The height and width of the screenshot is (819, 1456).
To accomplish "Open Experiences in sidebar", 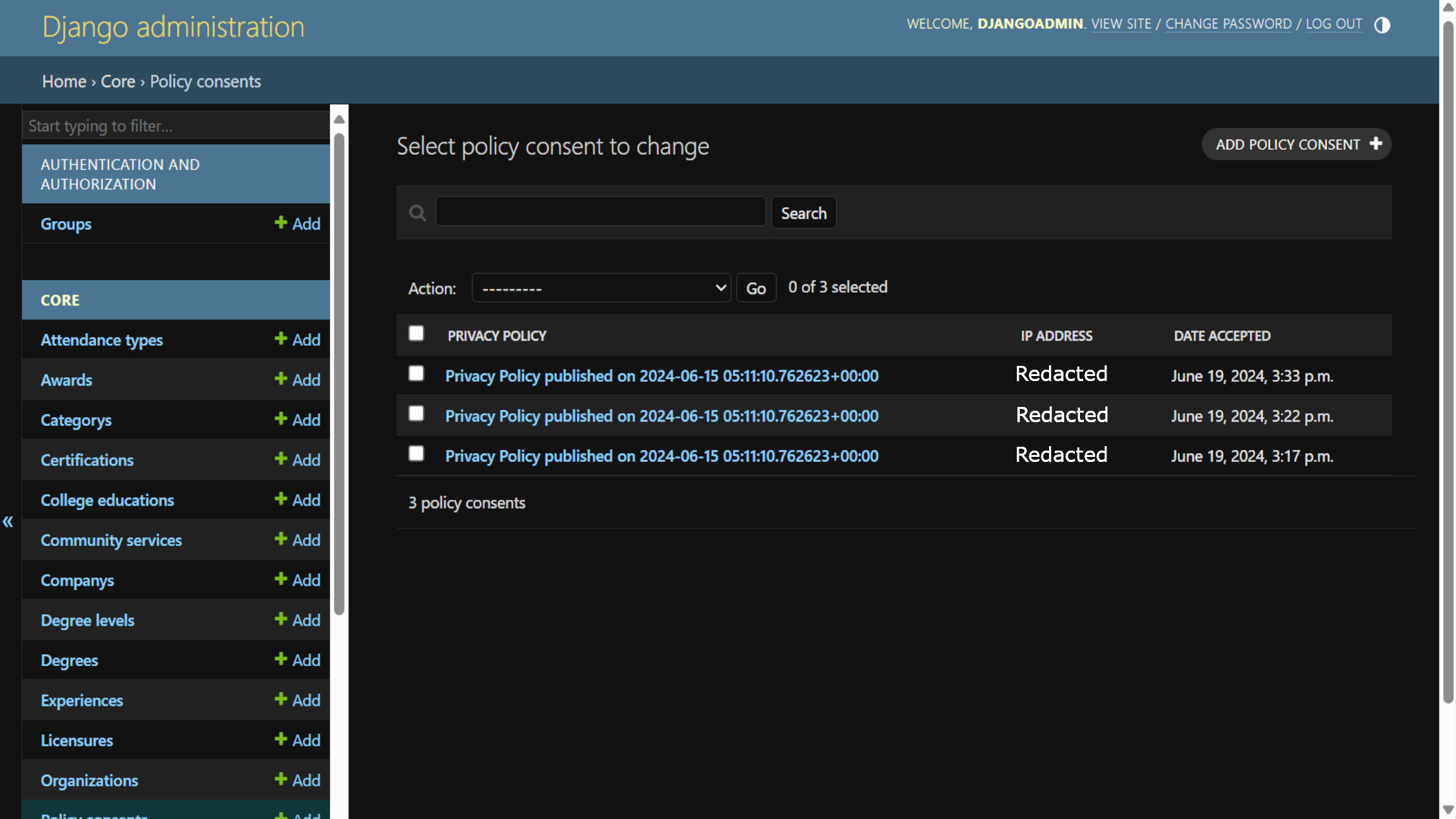I will pos(82,701).
